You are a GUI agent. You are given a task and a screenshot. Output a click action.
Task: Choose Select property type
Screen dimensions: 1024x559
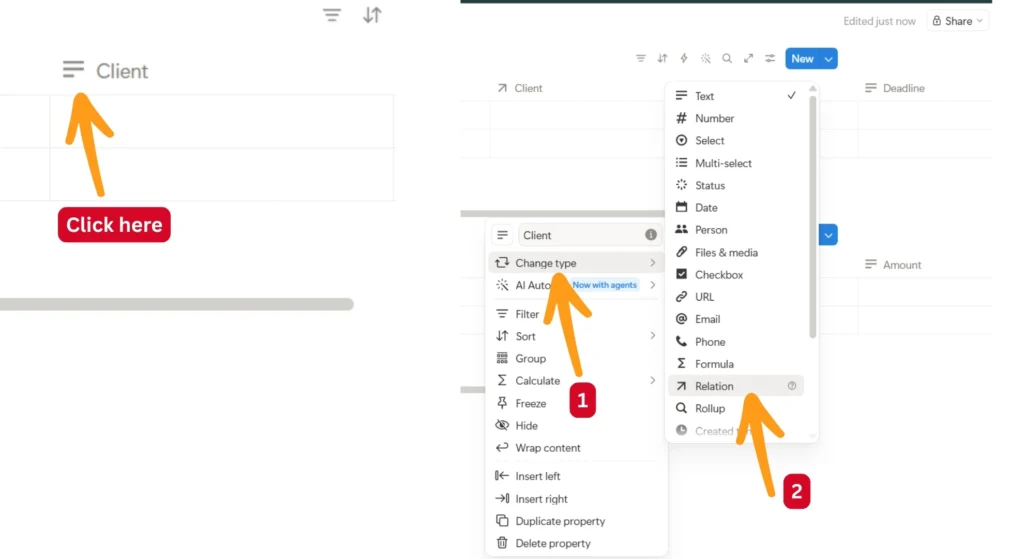point(736,140)
